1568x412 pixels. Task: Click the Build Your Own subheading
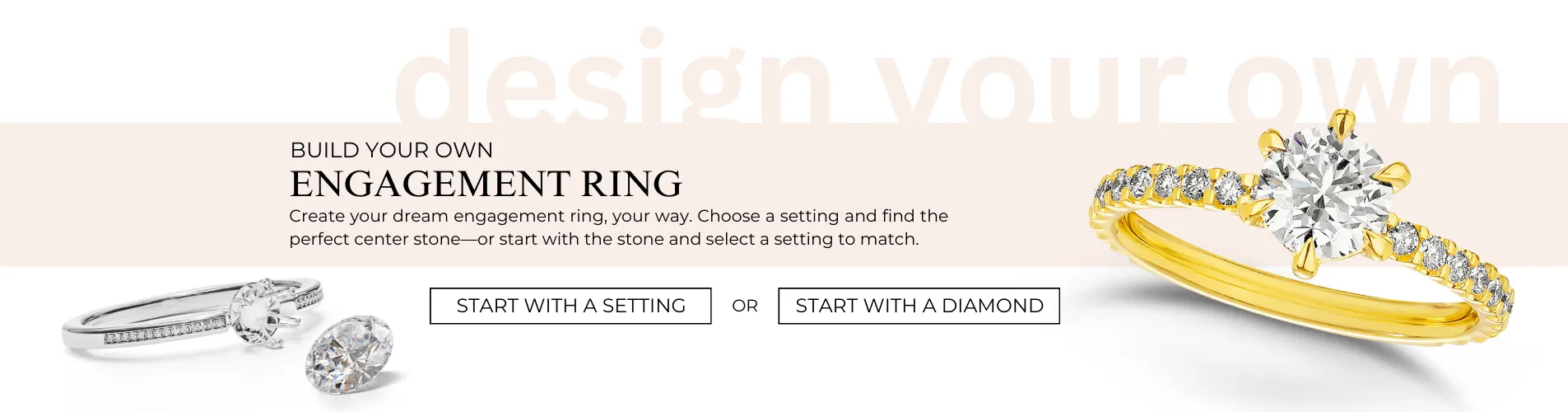(391, 150)
